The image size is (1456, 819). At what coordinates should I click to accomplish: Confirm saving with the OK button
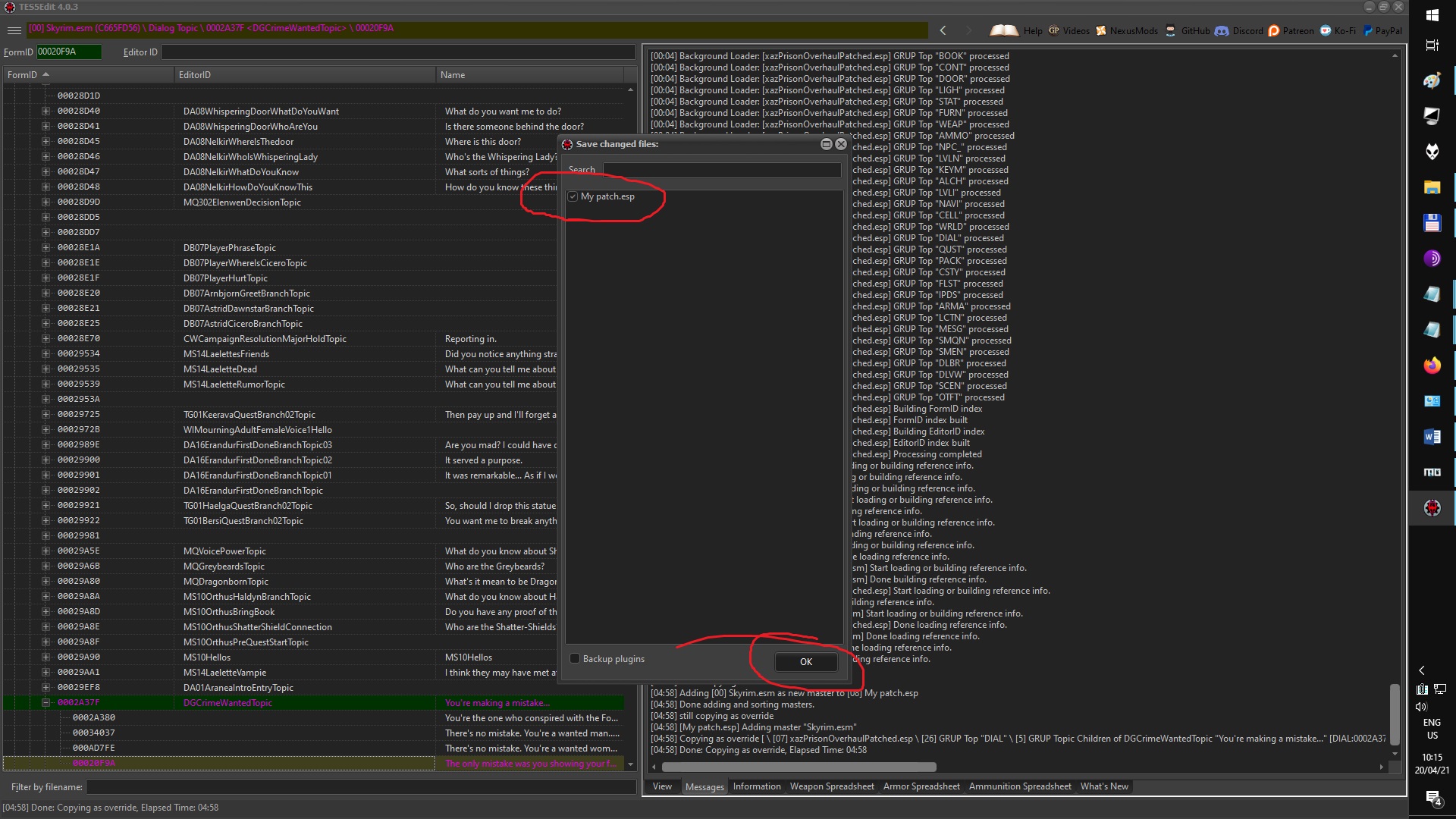(x=806, y=662)
